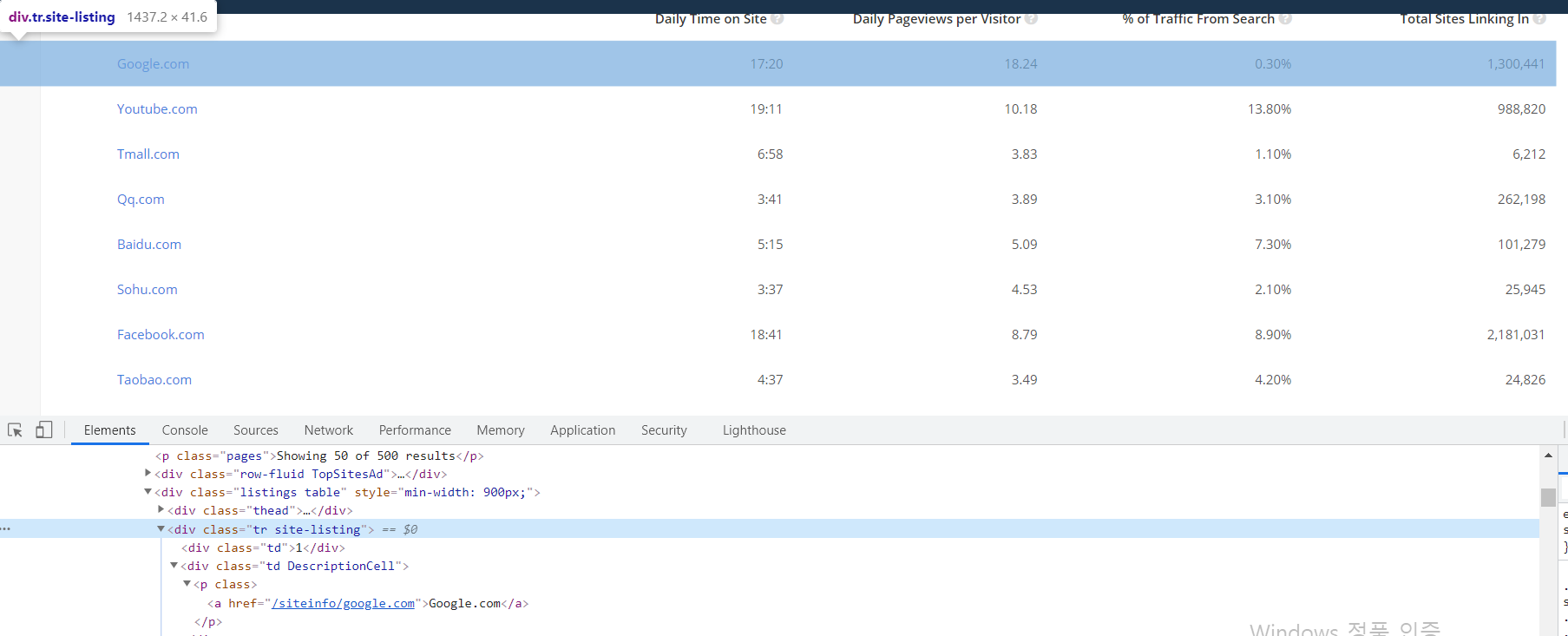Collapse the td DescriptionCell div node
The image size is (1568, 636).
click(x=174, y=566)
